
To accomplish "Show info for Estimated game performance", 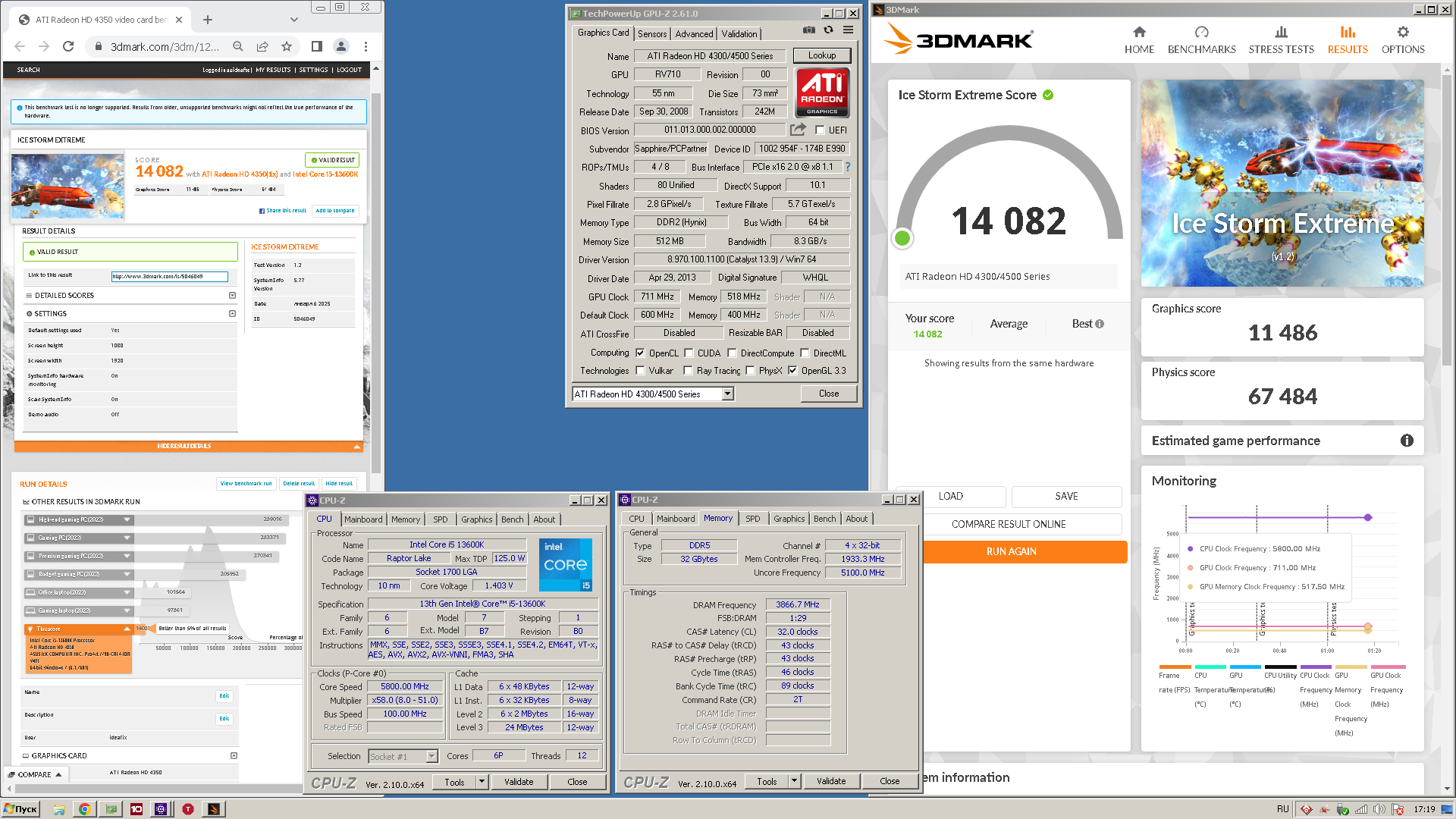I will (x=1407, y=441).
